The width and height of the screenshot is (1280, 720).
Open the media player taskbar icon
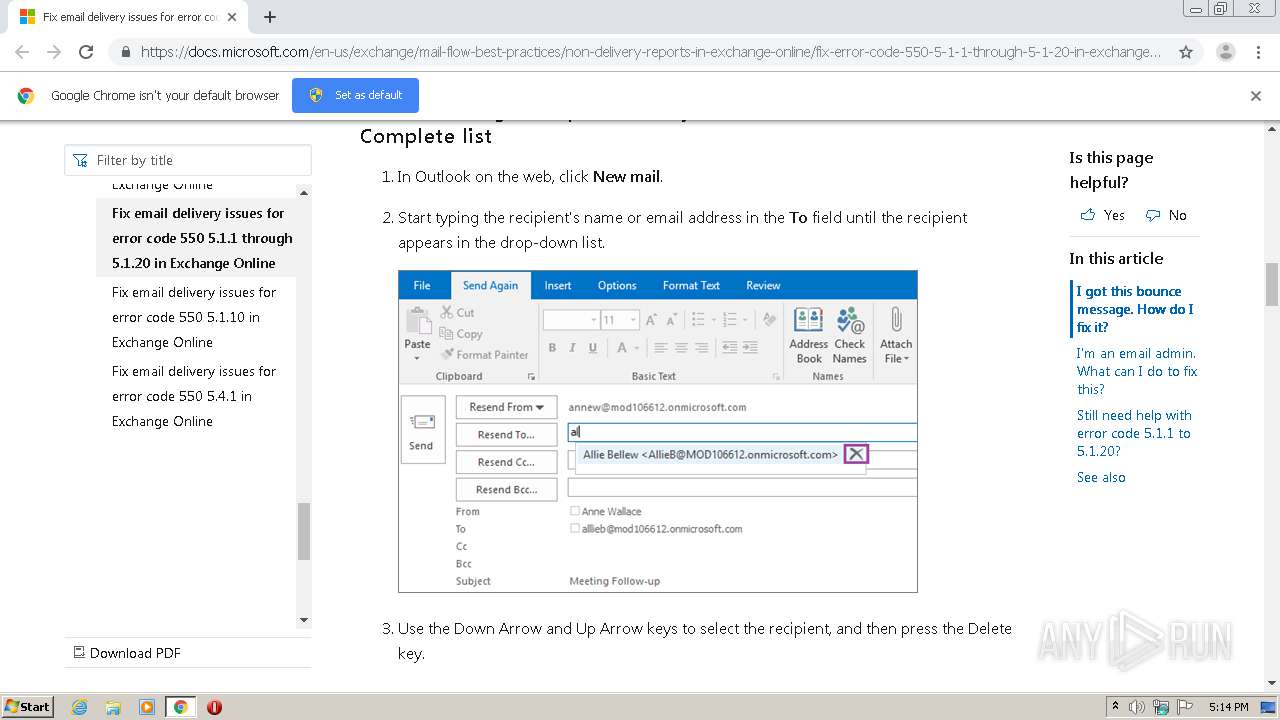(147, 707)
